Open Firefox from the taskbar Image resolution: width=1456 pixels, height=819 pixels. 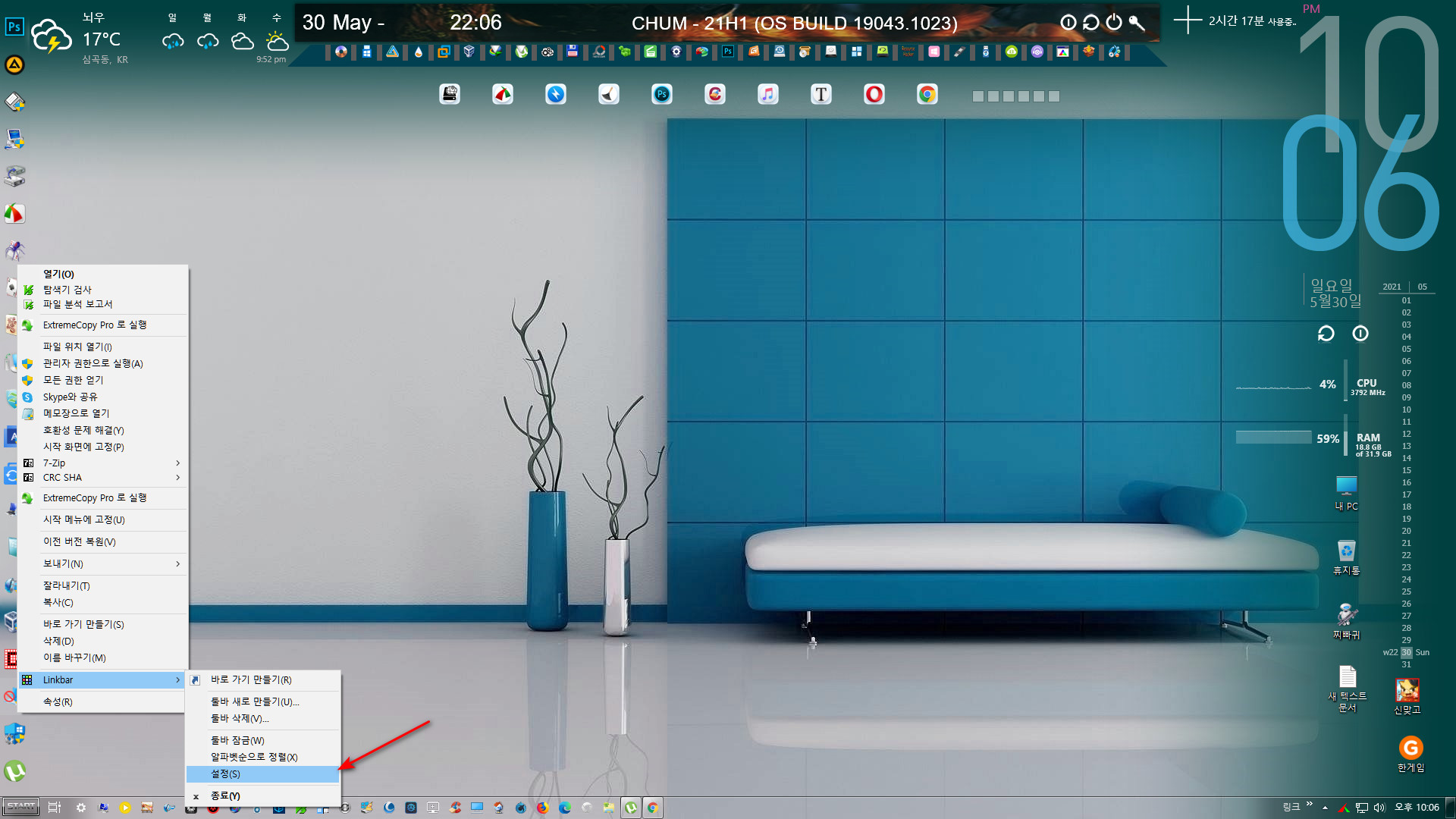click(x=542, y=808)
